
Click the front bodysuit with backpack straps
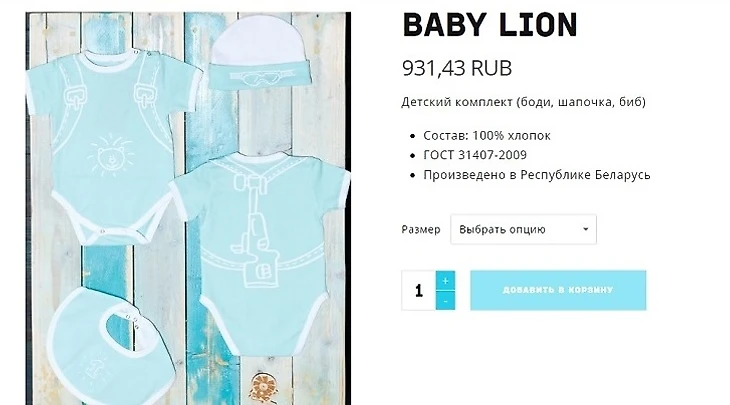113,144
